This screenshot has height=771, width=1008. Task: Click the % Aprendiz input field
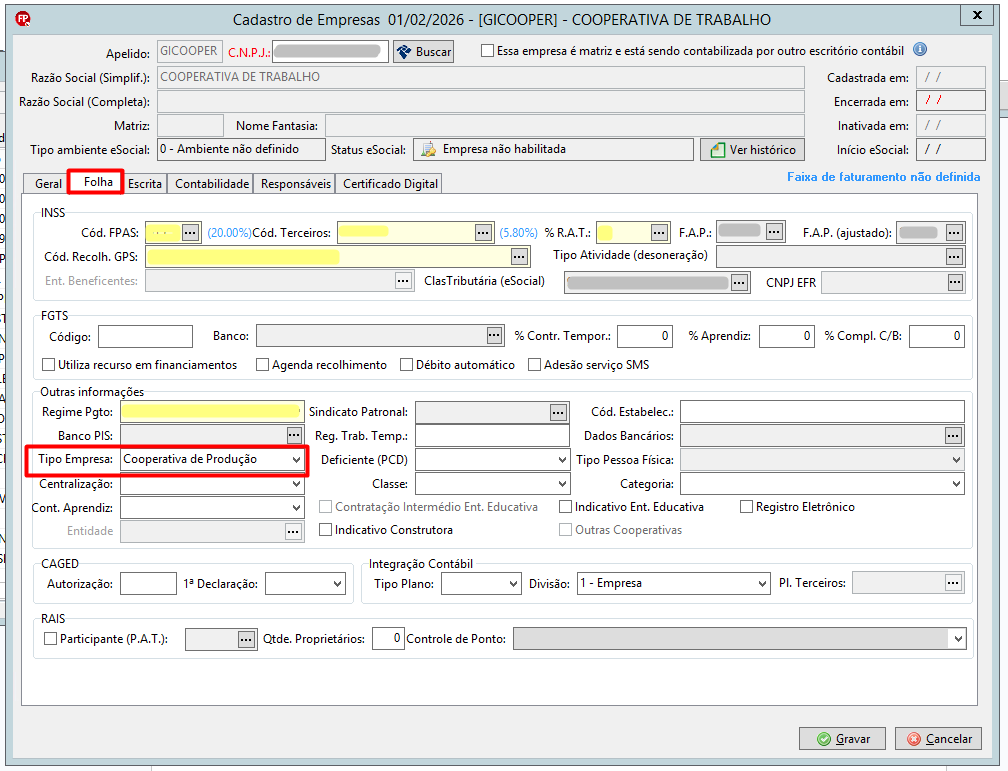coord(787,336)
